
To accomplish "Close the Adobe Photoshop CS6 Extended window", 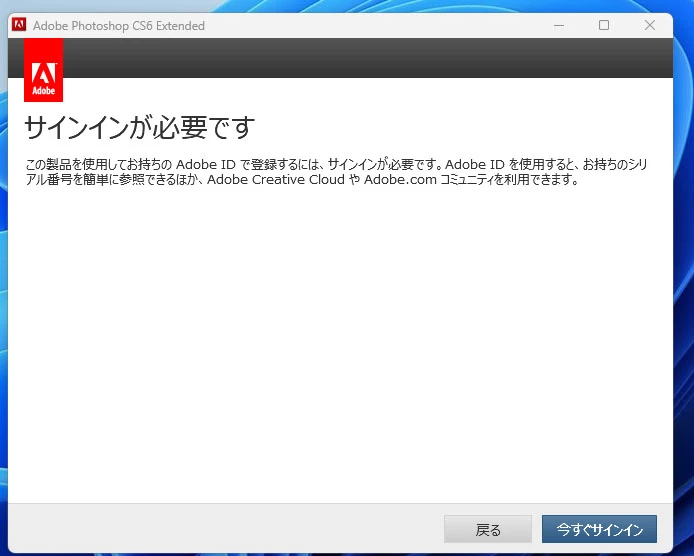I will [650, 25].
